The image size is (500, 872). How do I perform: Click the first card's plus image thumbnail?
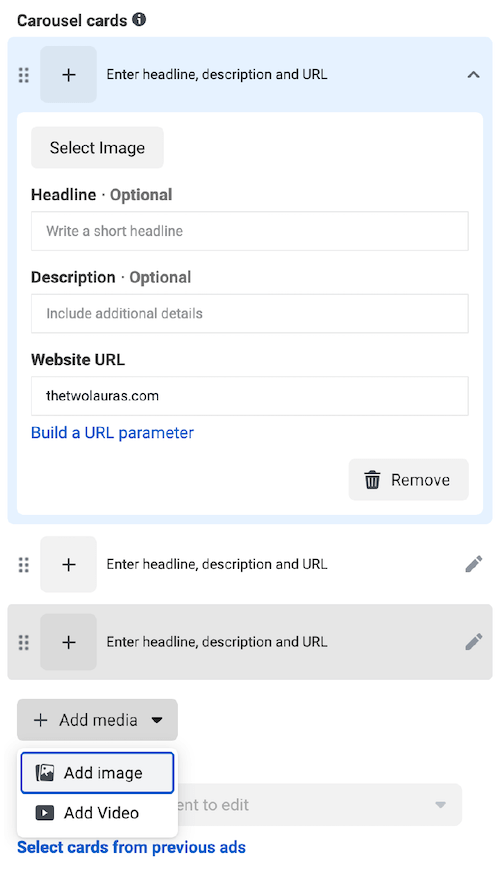coord(68,75)
